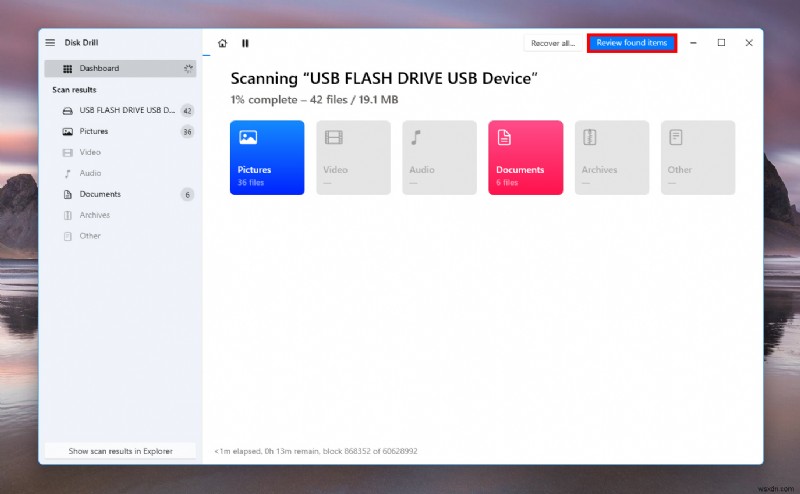Open the grey Video category card
Image resolution: width=800 pixels, height=494 pixels.
[x=353, y=158]
